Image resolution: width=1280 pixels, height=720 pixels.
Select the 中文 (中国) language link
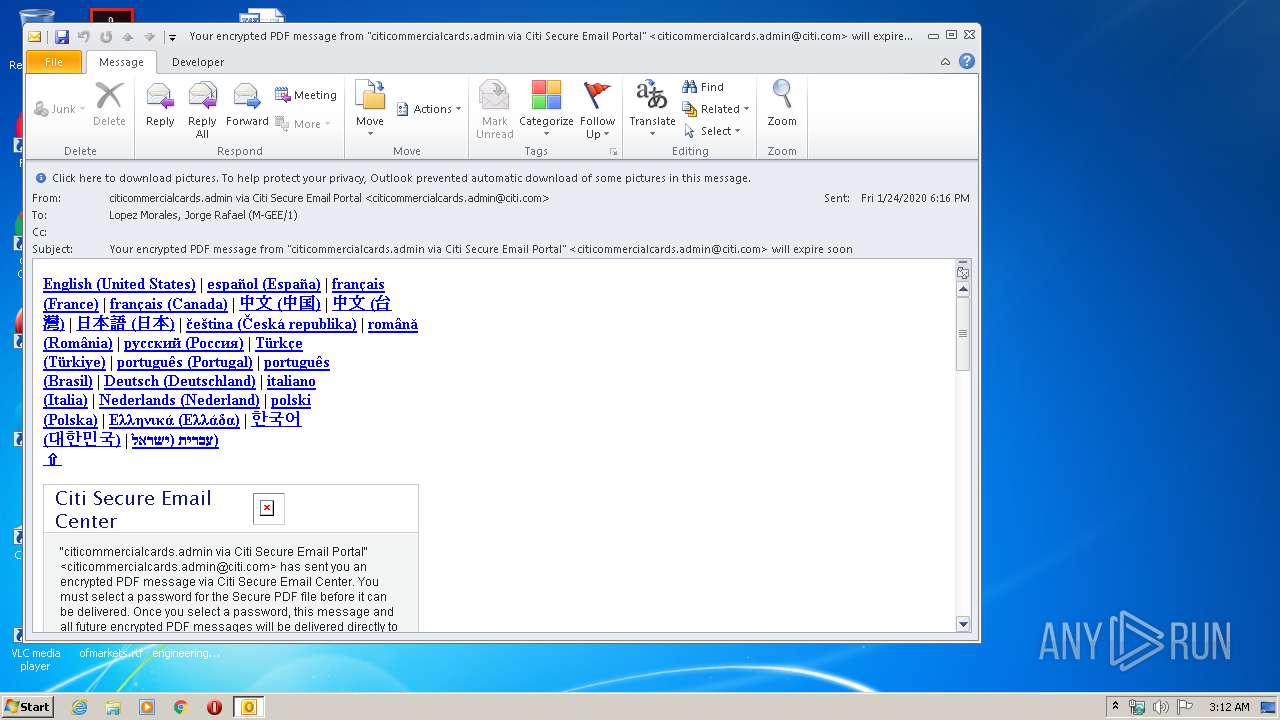(x=280, y=303)
